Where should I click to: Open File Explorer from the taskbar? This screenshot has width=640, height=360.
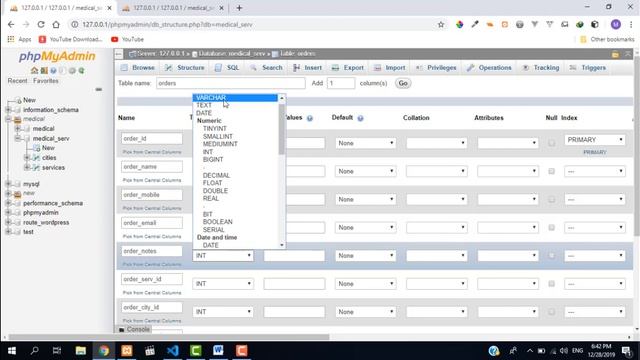[x=80, y=351]
